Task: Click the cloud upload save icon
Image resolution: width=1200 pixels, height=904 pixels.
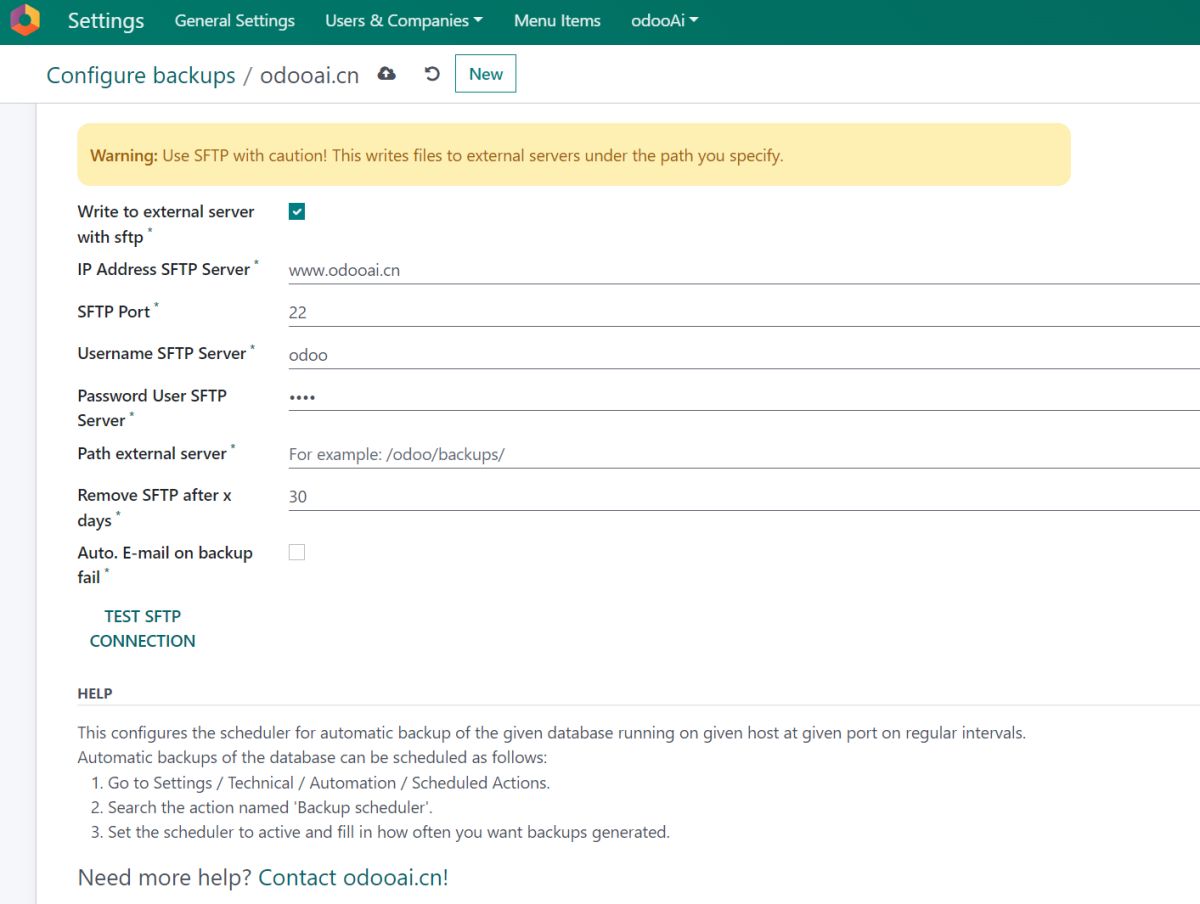Action: point(386,74)
